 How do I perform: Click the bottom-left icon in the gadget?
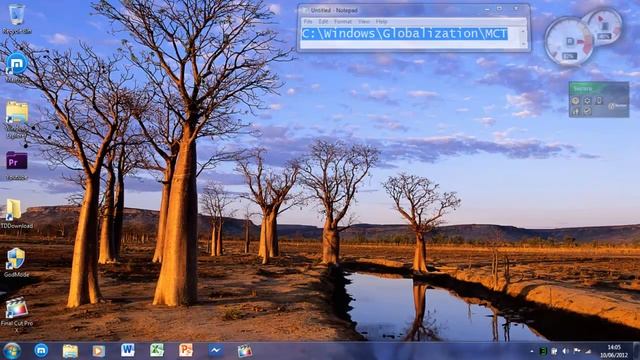coord(576,111)
